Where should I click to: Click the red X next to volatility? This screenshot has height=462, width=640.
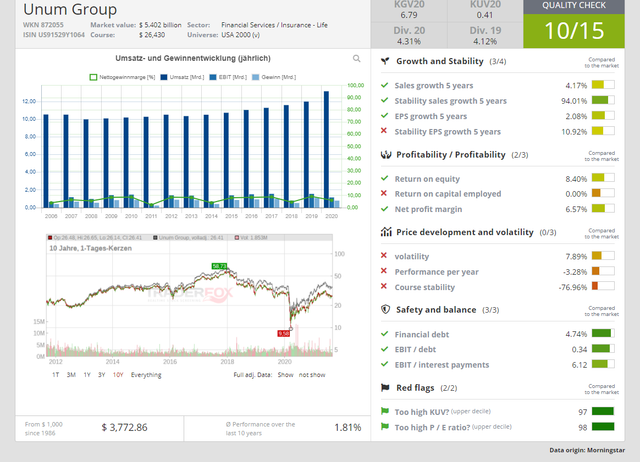(x=386, y=255)
